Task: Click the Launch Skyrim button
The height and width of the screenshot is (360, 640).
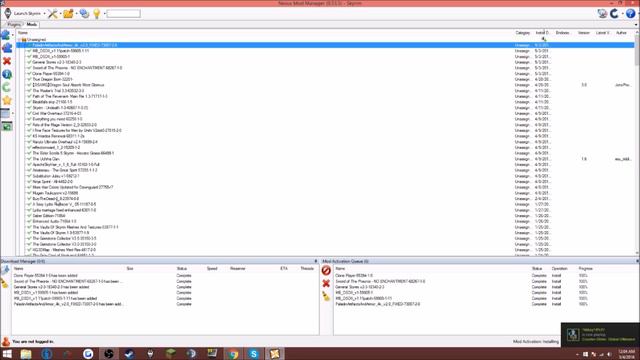Action: pos(22,13)
